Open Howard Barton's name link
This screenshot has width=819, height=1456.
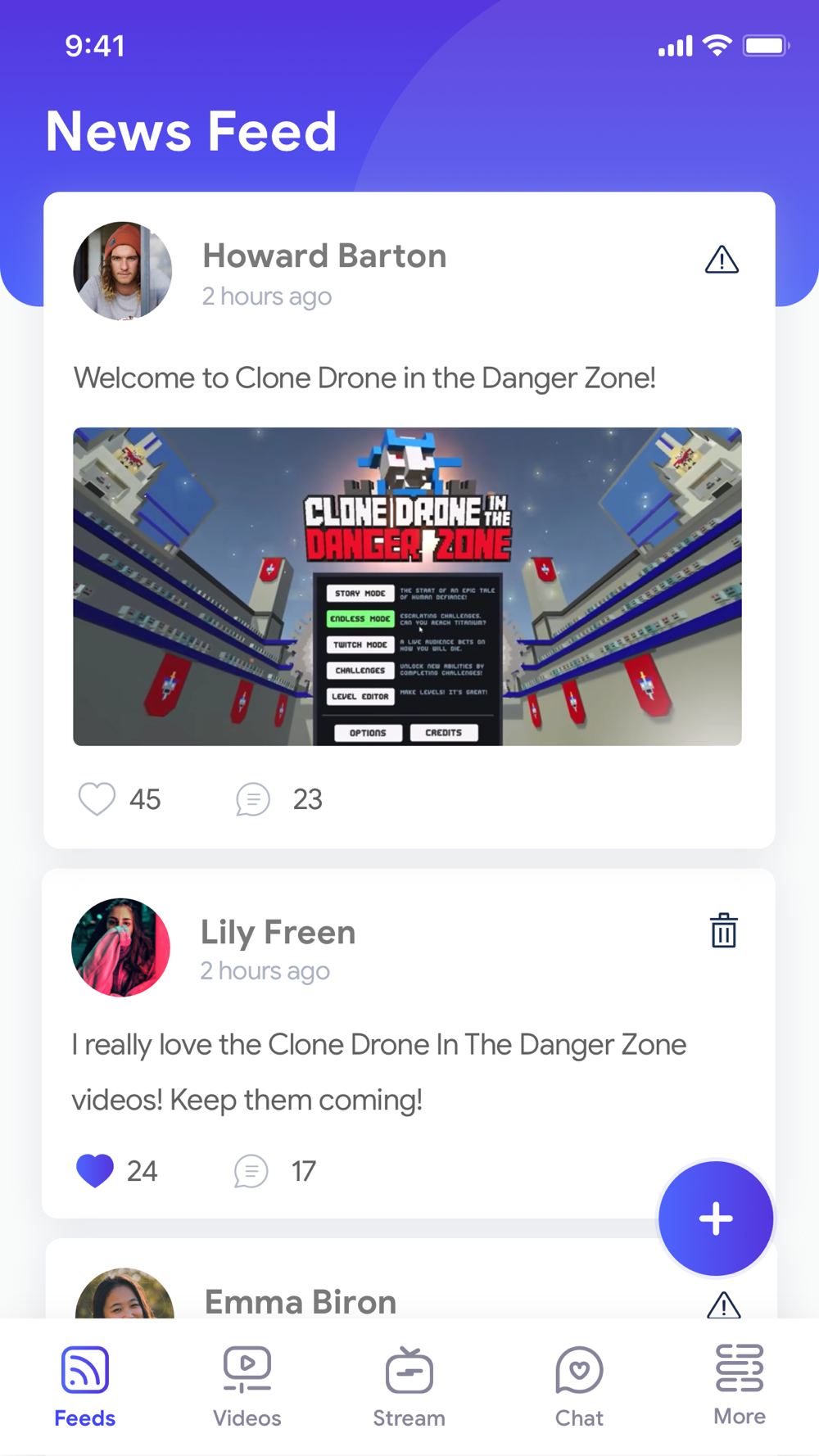324,255
